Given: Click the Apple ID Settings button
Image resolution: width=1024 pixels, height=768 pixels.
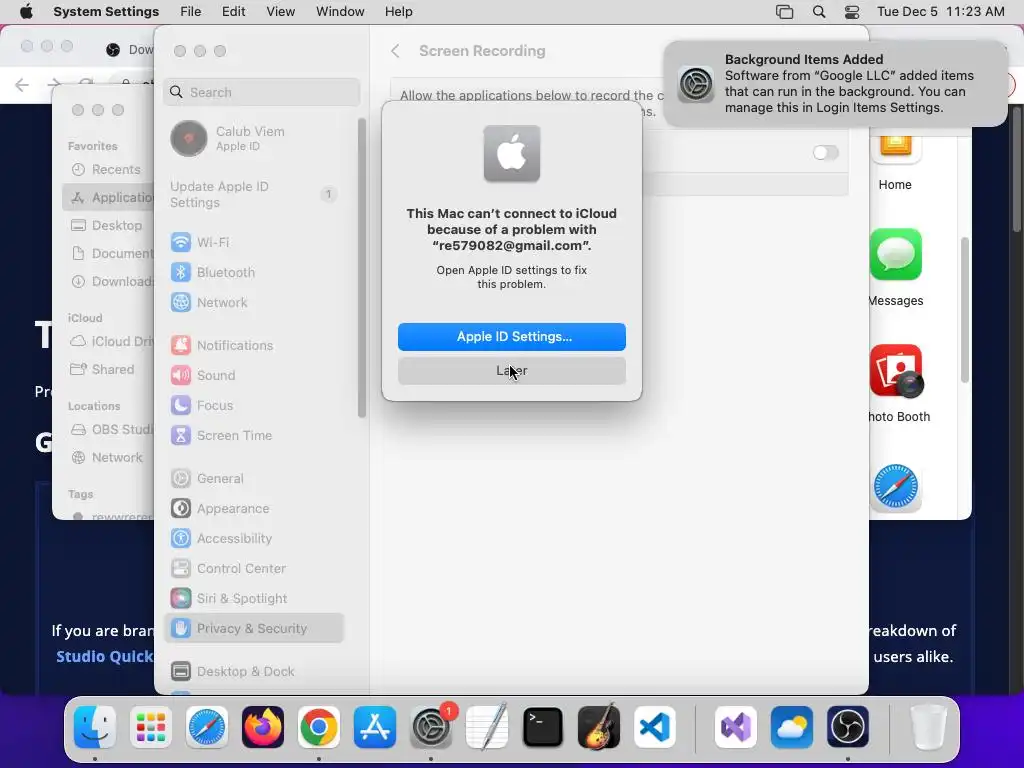Looking at the screenshot, I should click(x=511, y=336).
